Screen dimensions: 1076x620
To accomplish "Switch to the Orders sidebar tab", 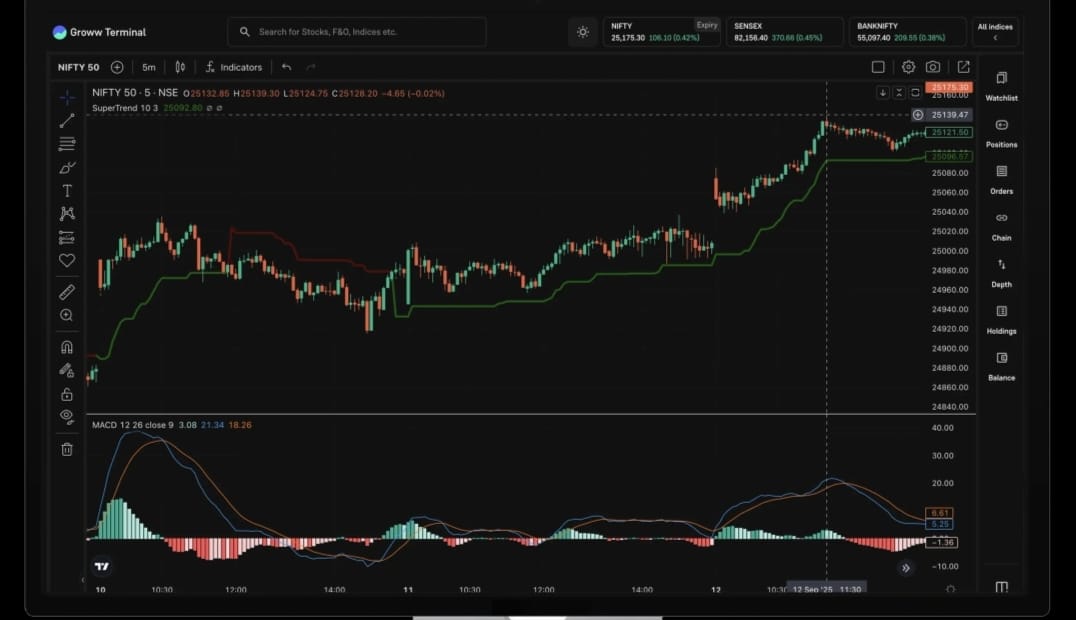I will point(1001,179).
